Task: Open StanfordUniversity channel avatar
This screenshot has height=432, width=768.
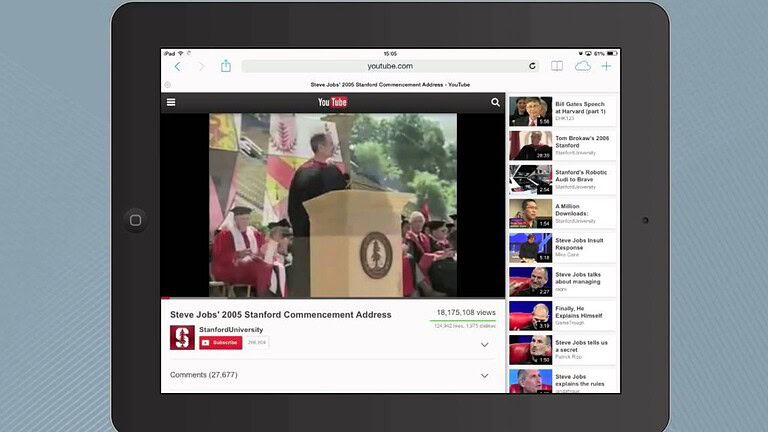Action: tap(182, 337)
